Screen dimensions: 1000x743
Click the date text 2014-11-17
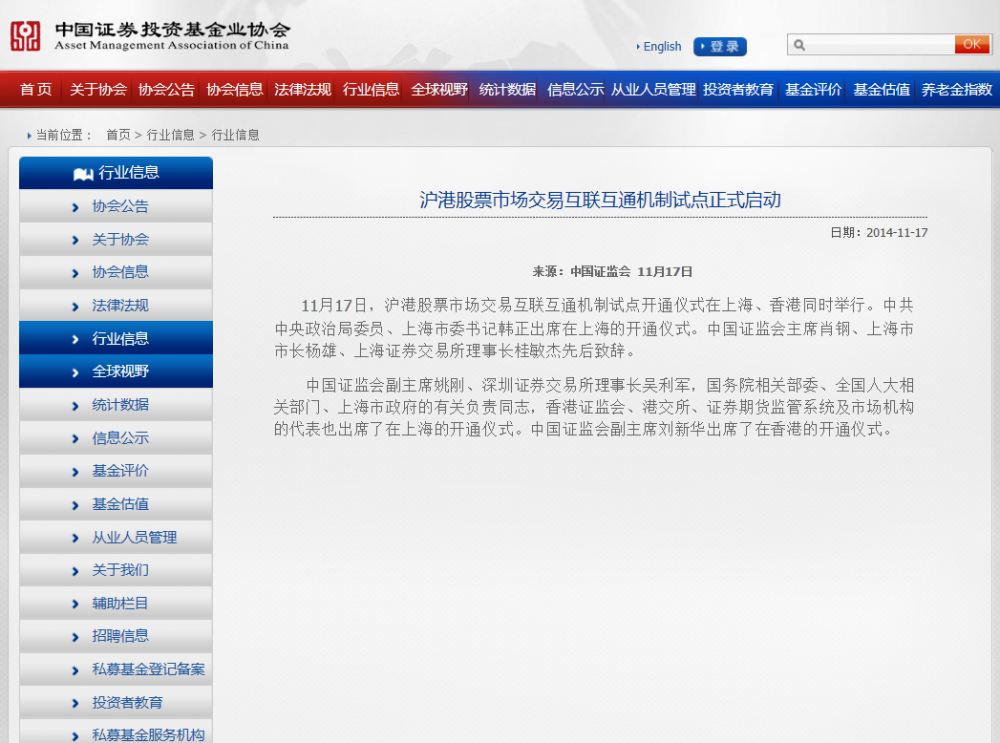pos(897,233)
